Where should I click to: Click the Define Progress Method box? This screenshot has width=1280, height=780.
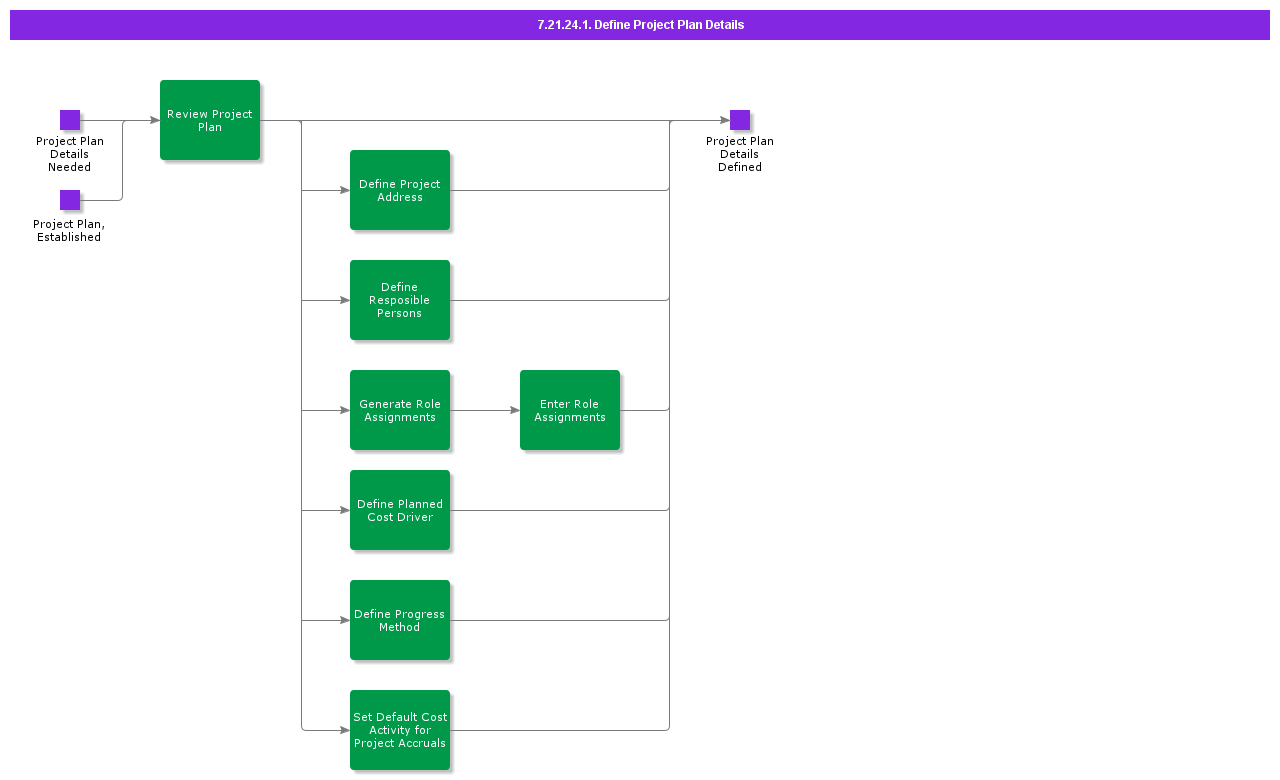400,620
